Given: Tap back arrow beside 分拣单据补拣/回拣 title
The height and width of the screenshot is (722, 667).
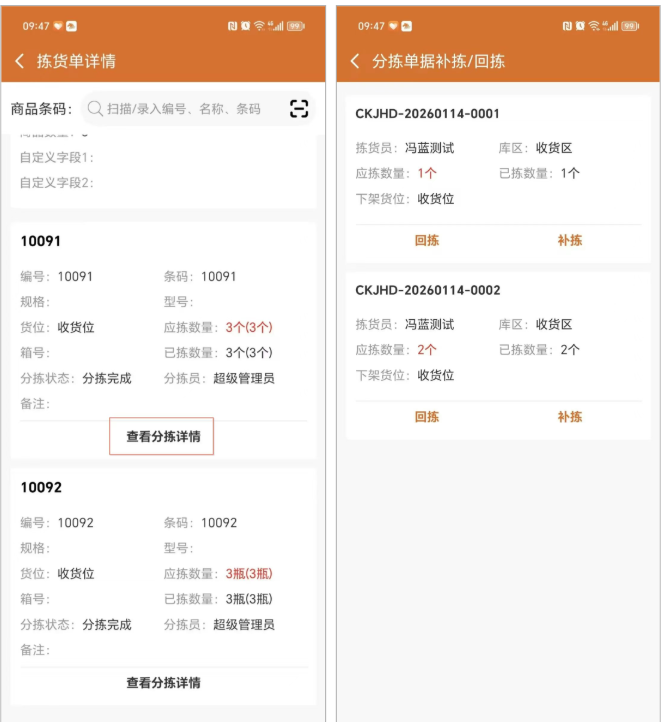Looking at the screenshot, I should coord(355,62).
